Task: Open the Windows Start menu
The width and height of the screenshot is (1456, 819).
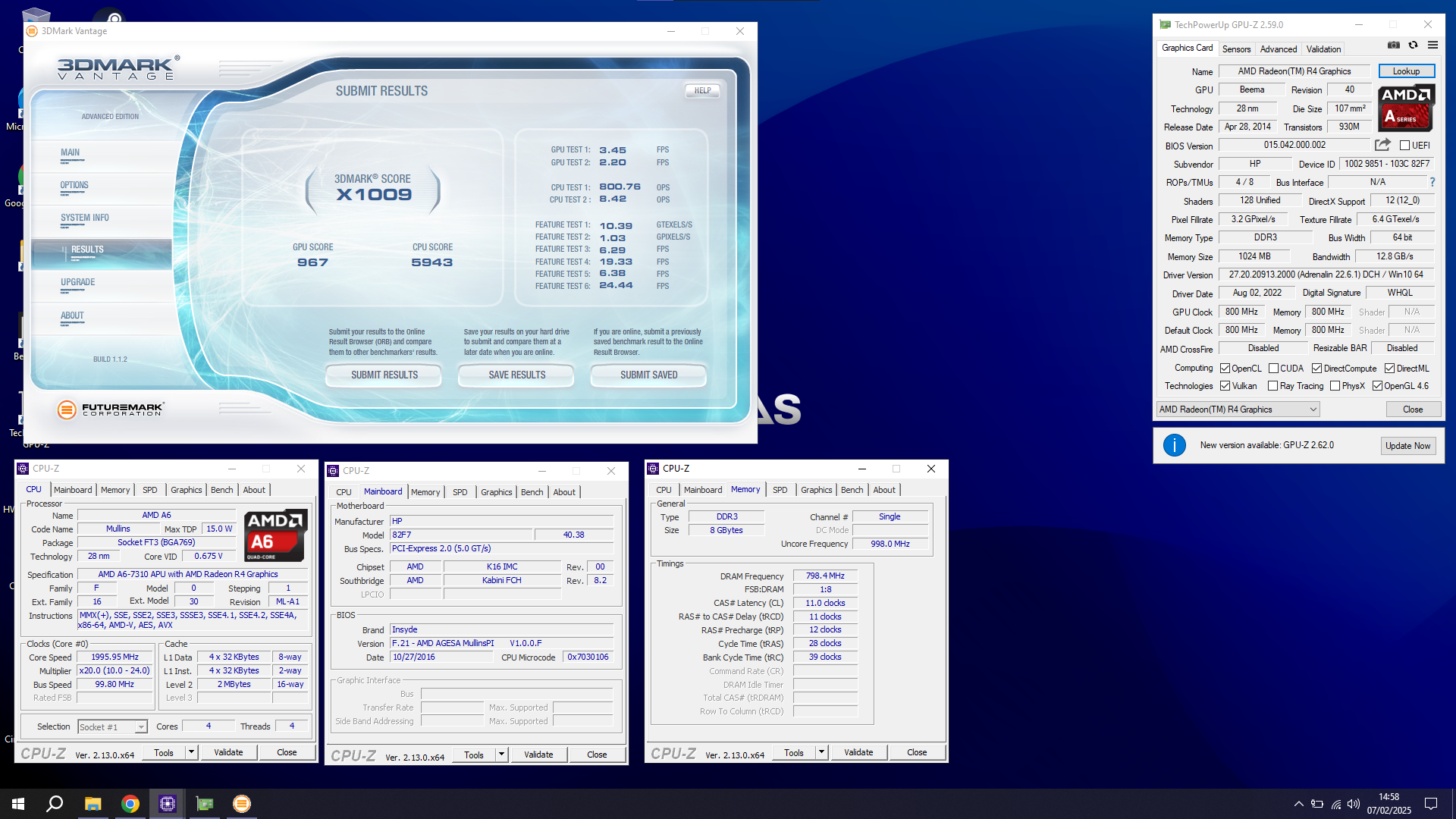Action: [18, 804]
